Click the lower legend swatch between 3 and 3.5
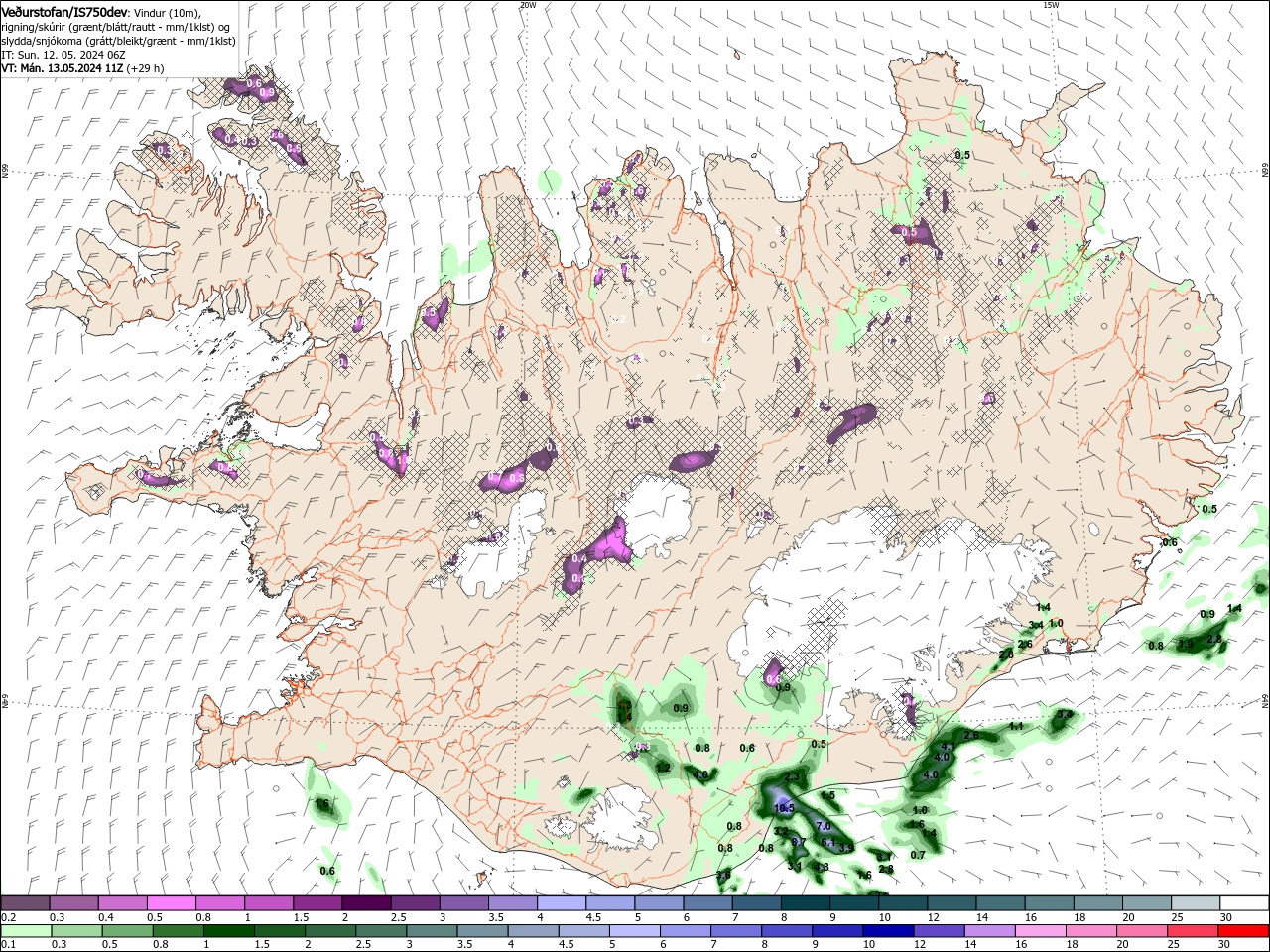This screenshot has width=1270, height=952. [431, 931]
